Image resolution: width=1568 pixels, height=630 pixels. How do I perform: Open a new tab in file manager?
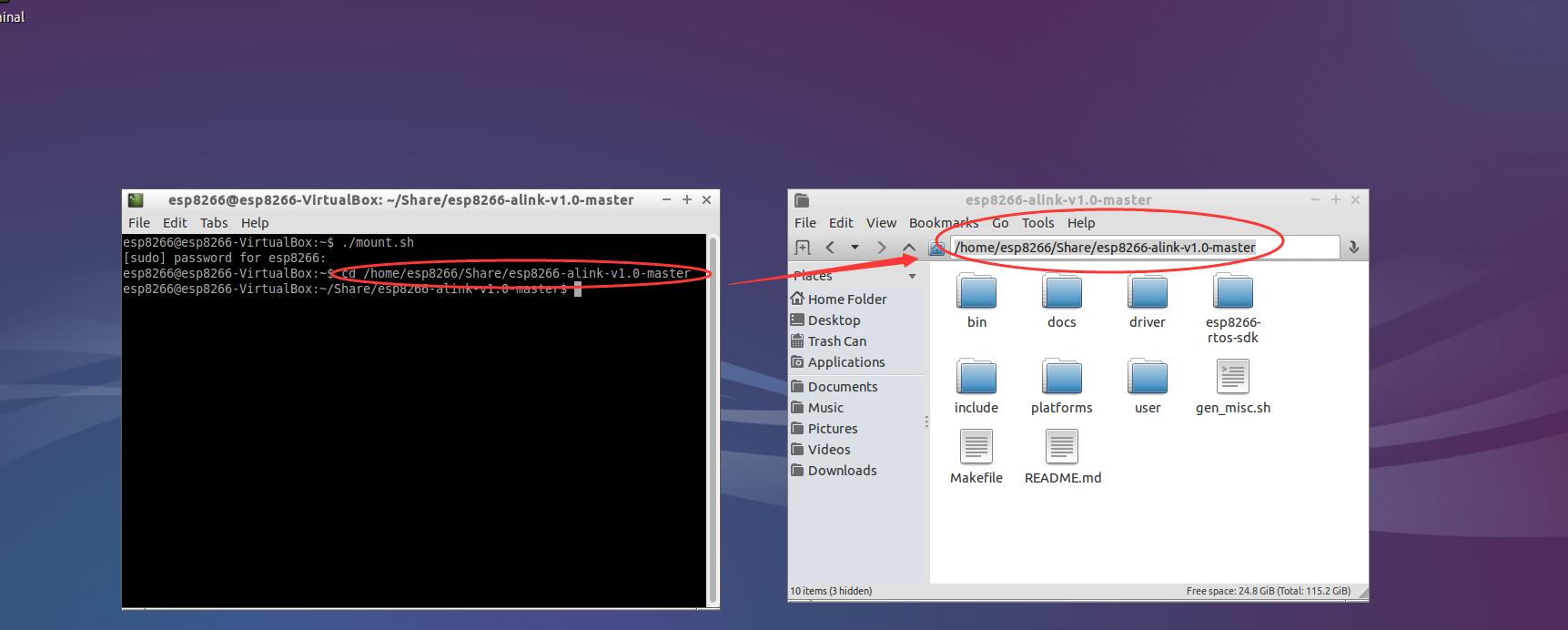coord(803,248)
